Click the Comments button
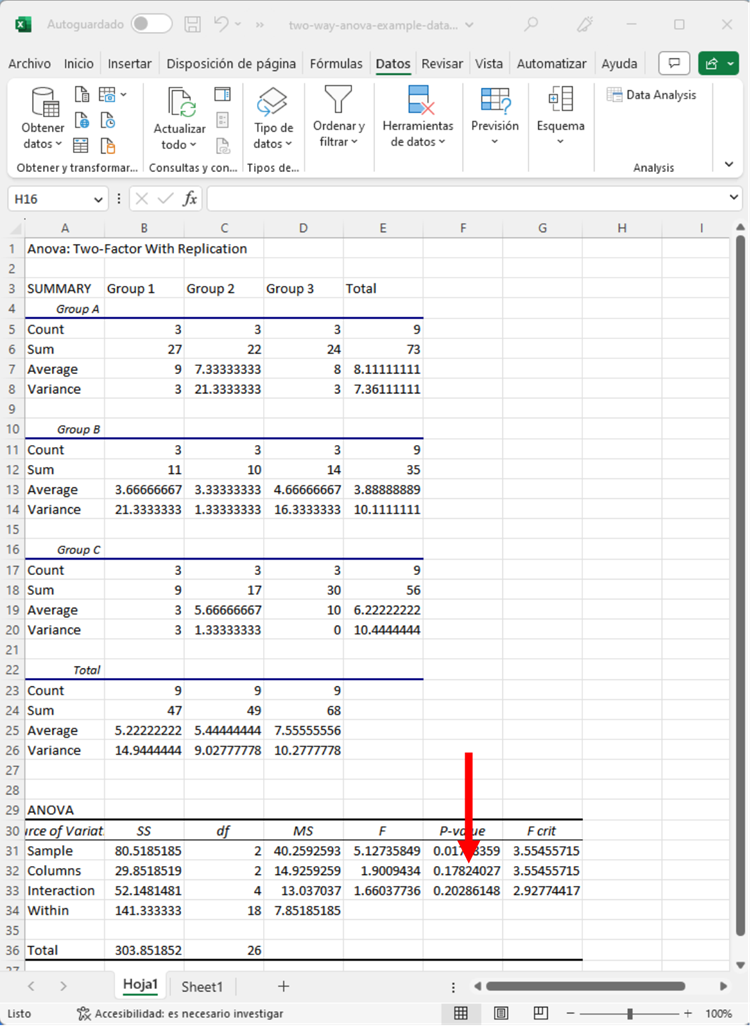This screenshot has height=1026, width=750. click(x=676, y=63)
